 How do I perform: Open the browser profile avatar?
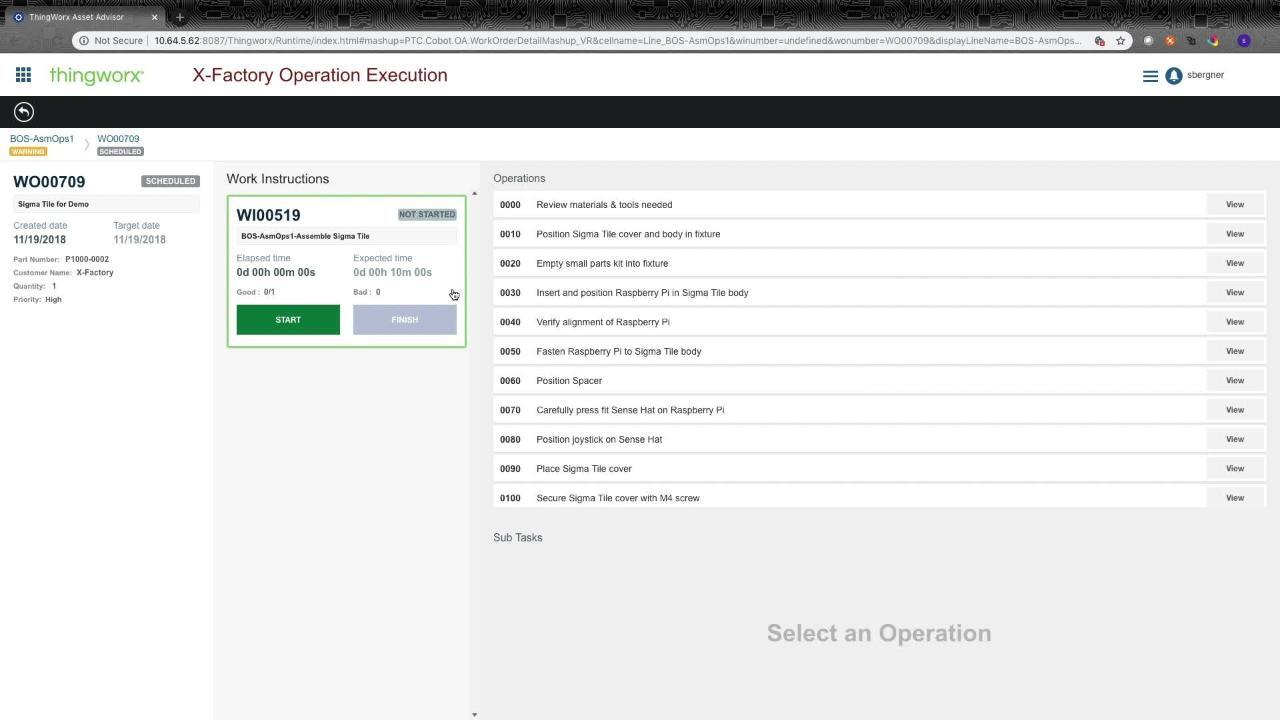1244,41
